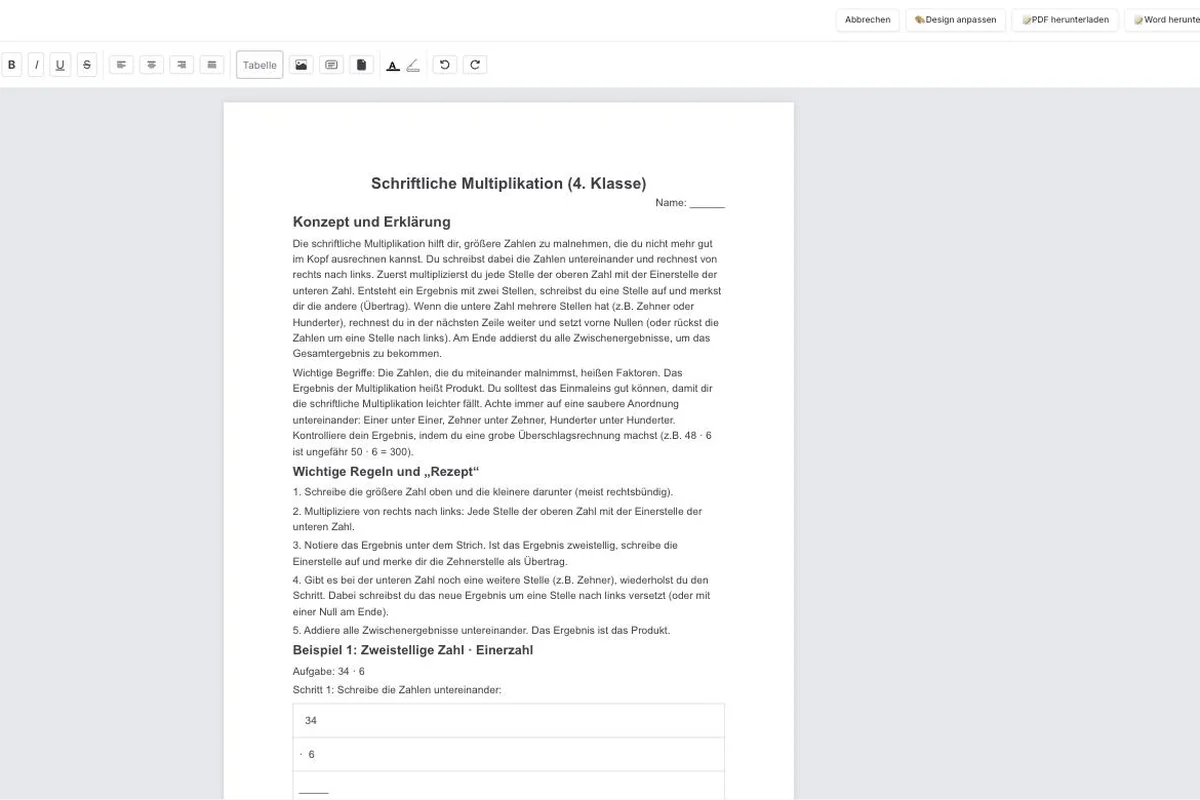Open the text color picker
The width and height of the screenshot is (1200, 800).
[x=393, y=66]
